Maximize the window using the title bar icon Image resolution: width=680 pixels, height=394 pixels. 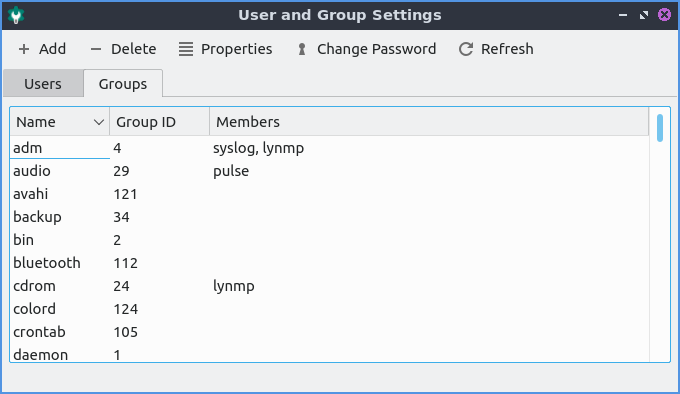pos(644,15)
